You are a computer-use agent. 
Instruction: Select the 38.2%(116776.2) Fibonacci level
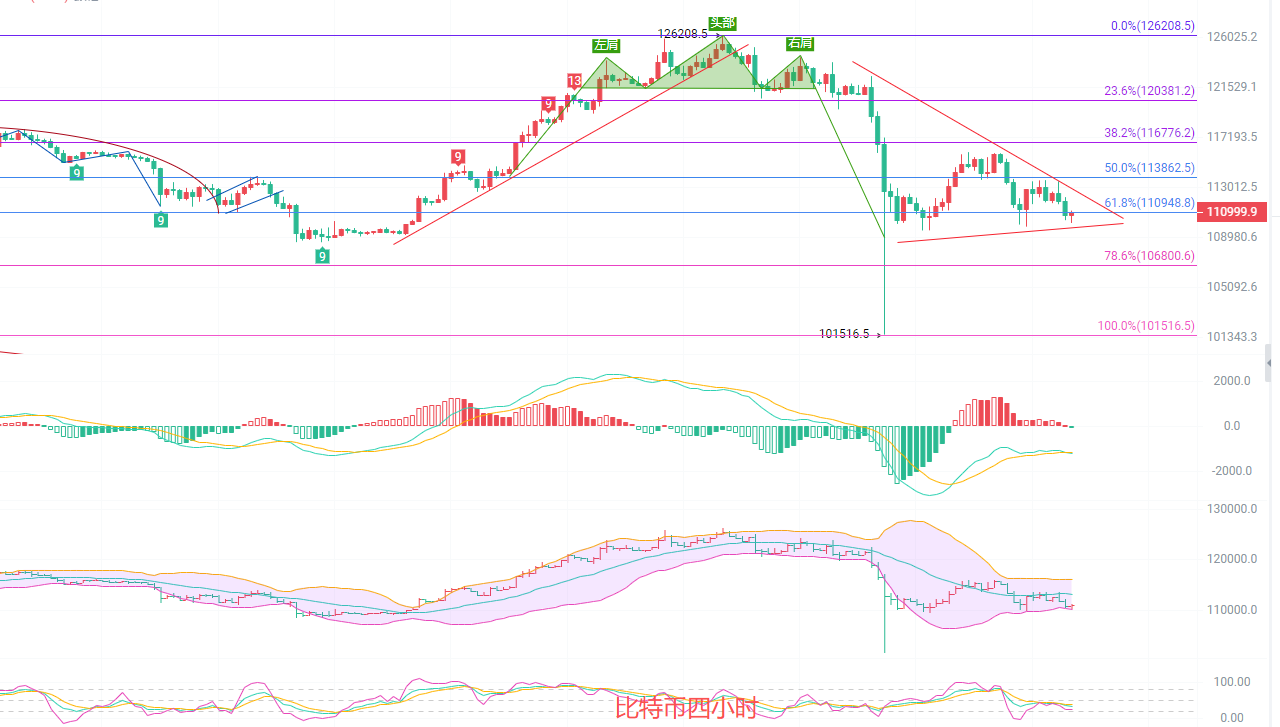pos(1149,132)
